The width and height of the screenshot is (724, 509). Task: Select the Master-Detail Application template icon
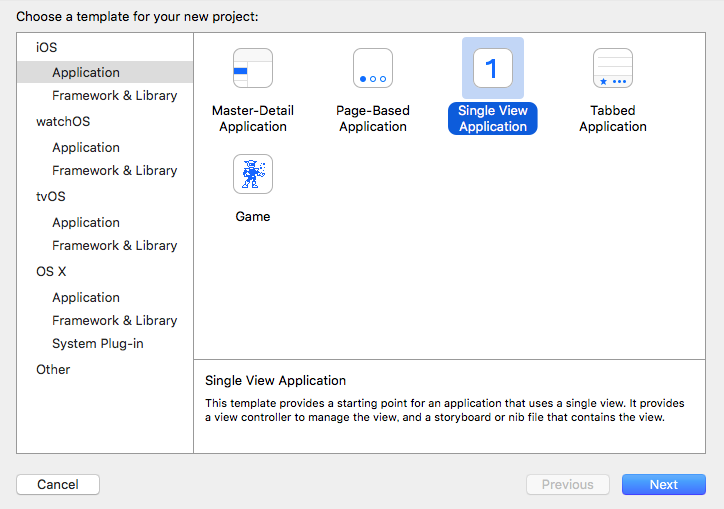tap(253, 68)
